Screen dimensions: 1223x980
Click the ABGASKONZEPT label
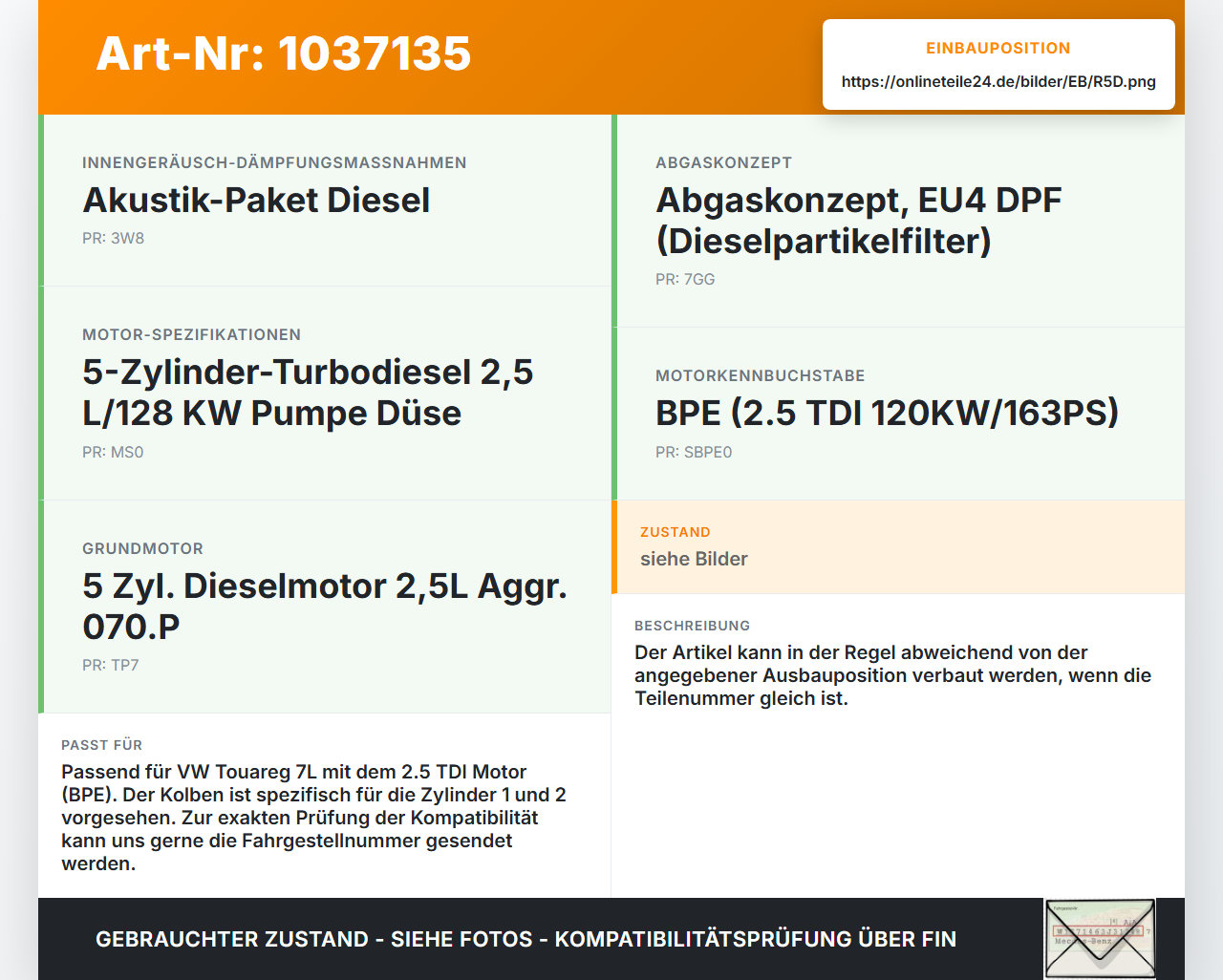pyautogui.click(x=723, y=162)
